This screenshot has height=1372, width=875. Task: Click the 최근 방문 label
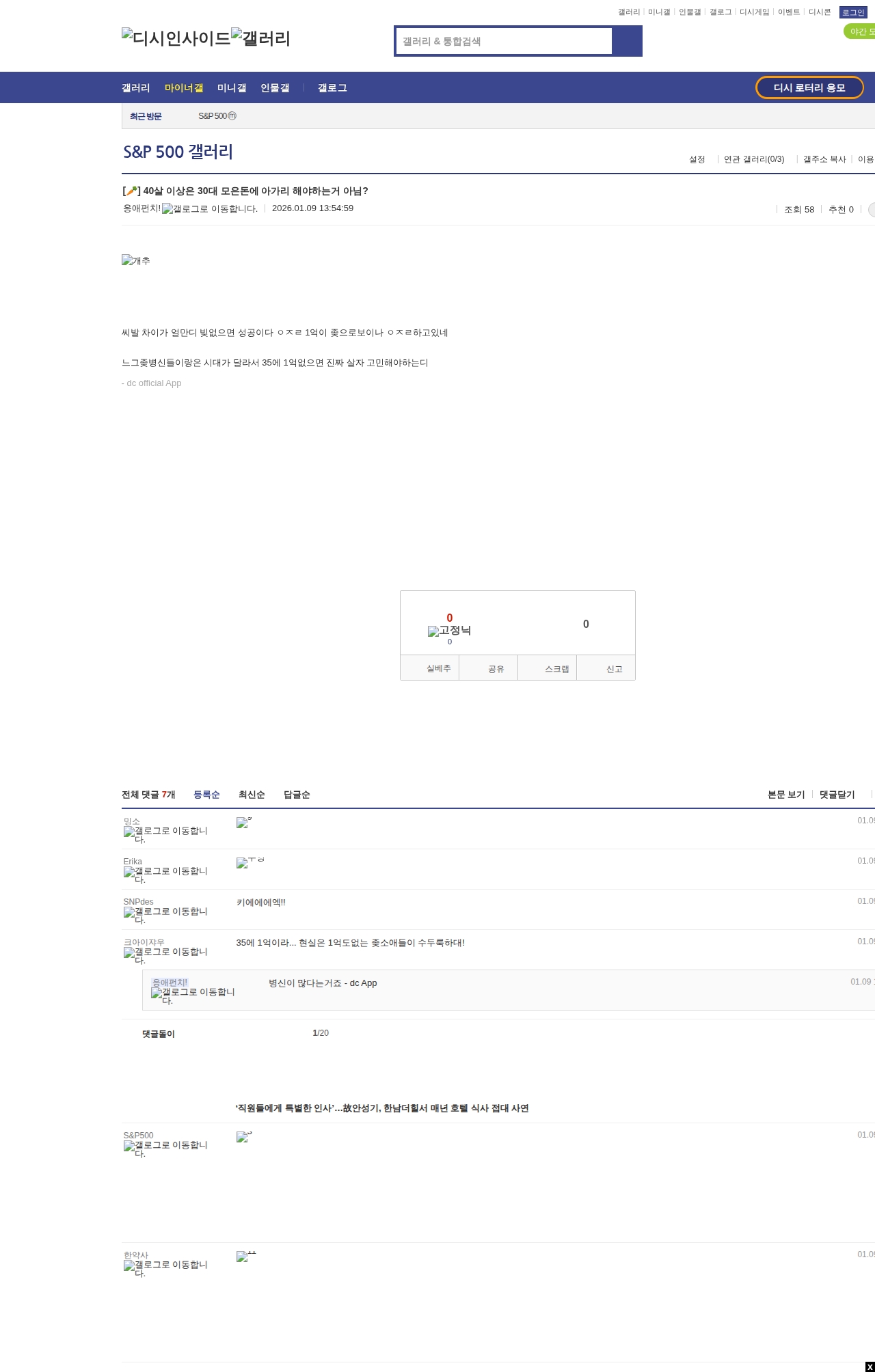tap(146, 116)
